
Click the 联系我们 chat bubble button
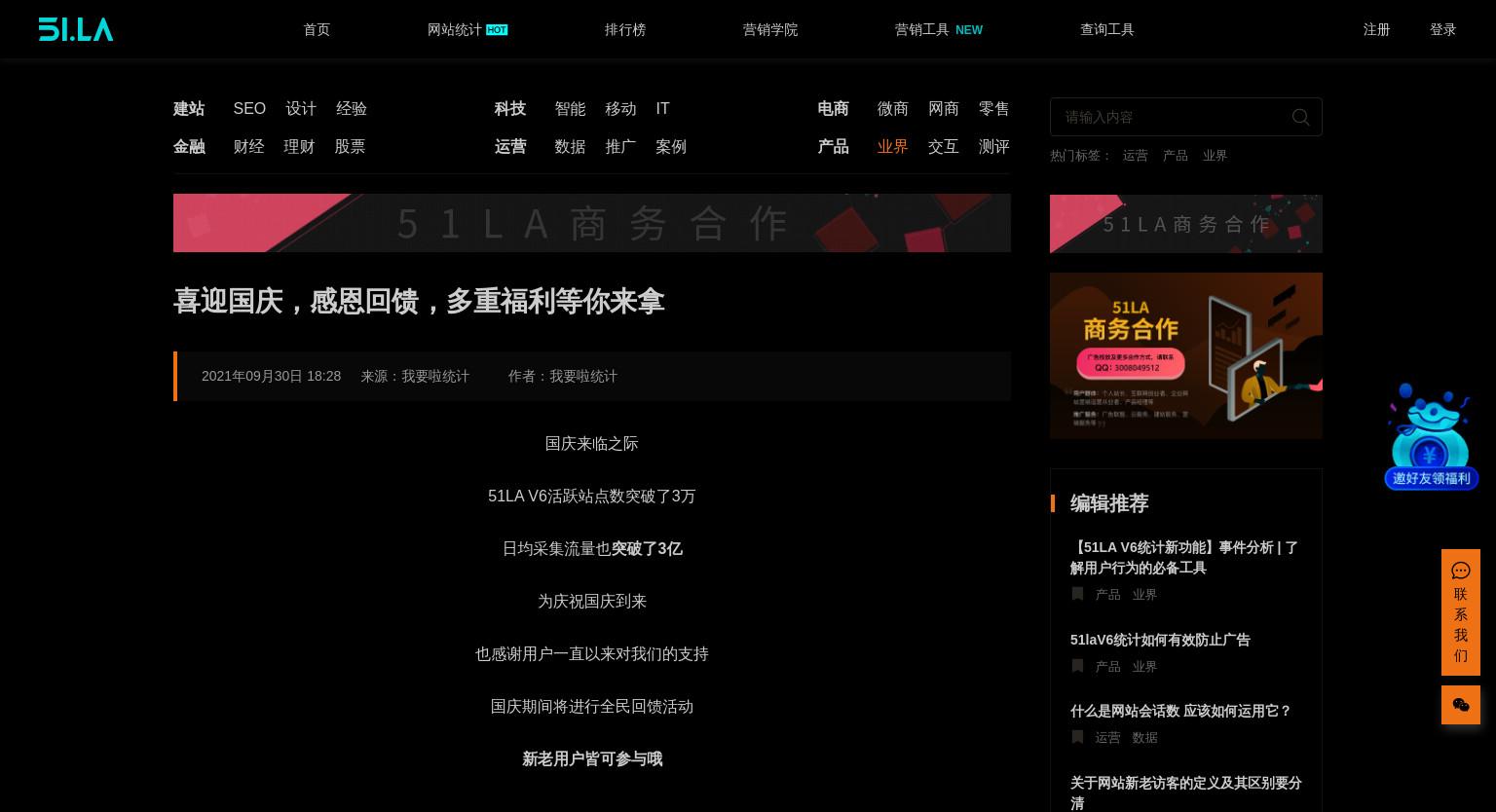click(x=1460, y=612)
